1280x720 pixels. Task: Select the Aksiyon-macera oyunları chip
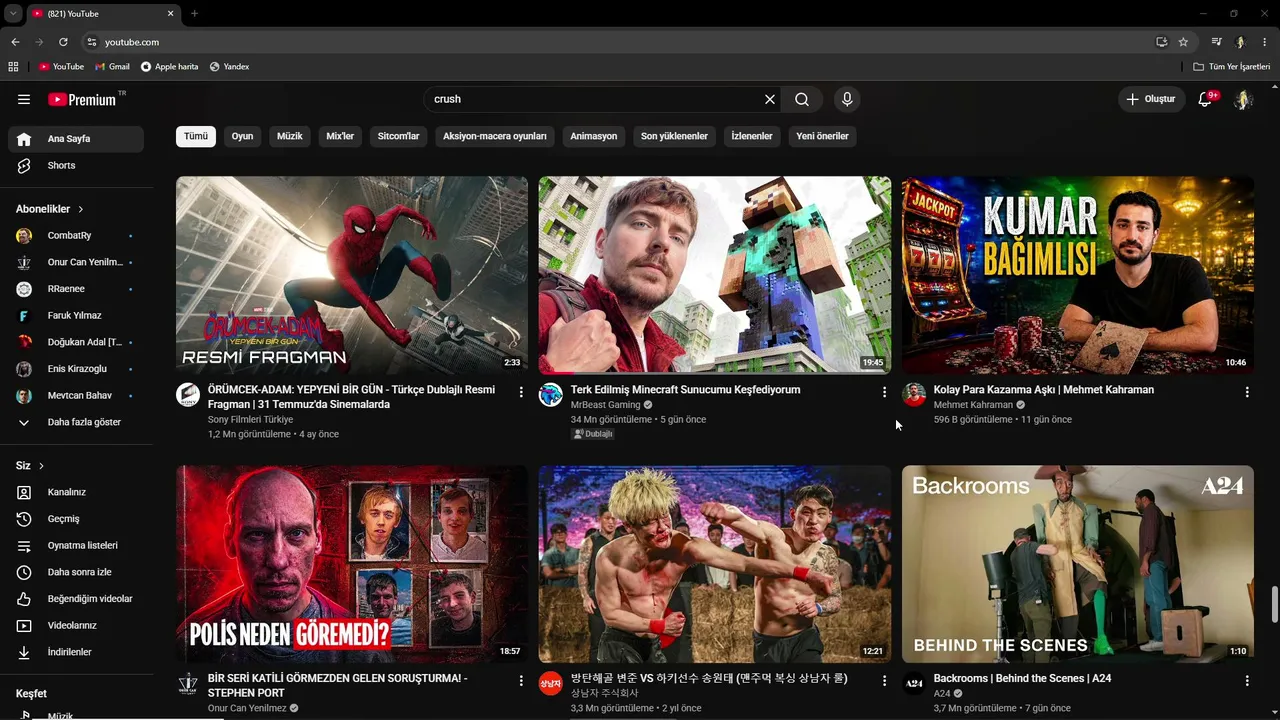495,136
